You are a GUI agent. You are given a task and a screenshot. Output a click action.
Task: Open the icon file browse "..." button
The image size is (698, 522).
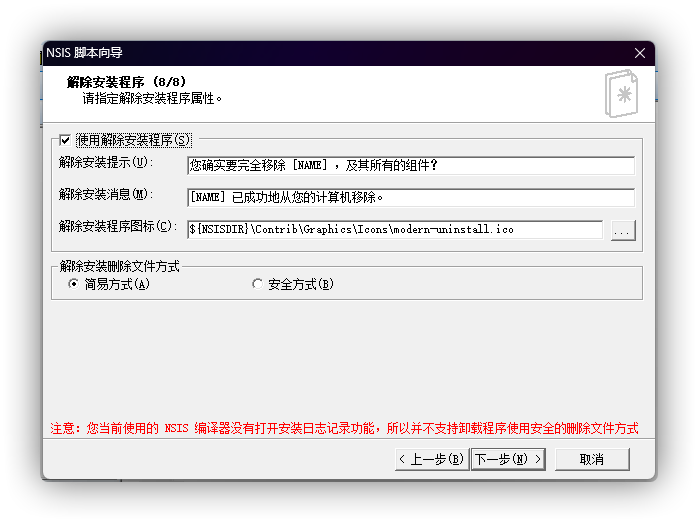click(x=622, y=230)
